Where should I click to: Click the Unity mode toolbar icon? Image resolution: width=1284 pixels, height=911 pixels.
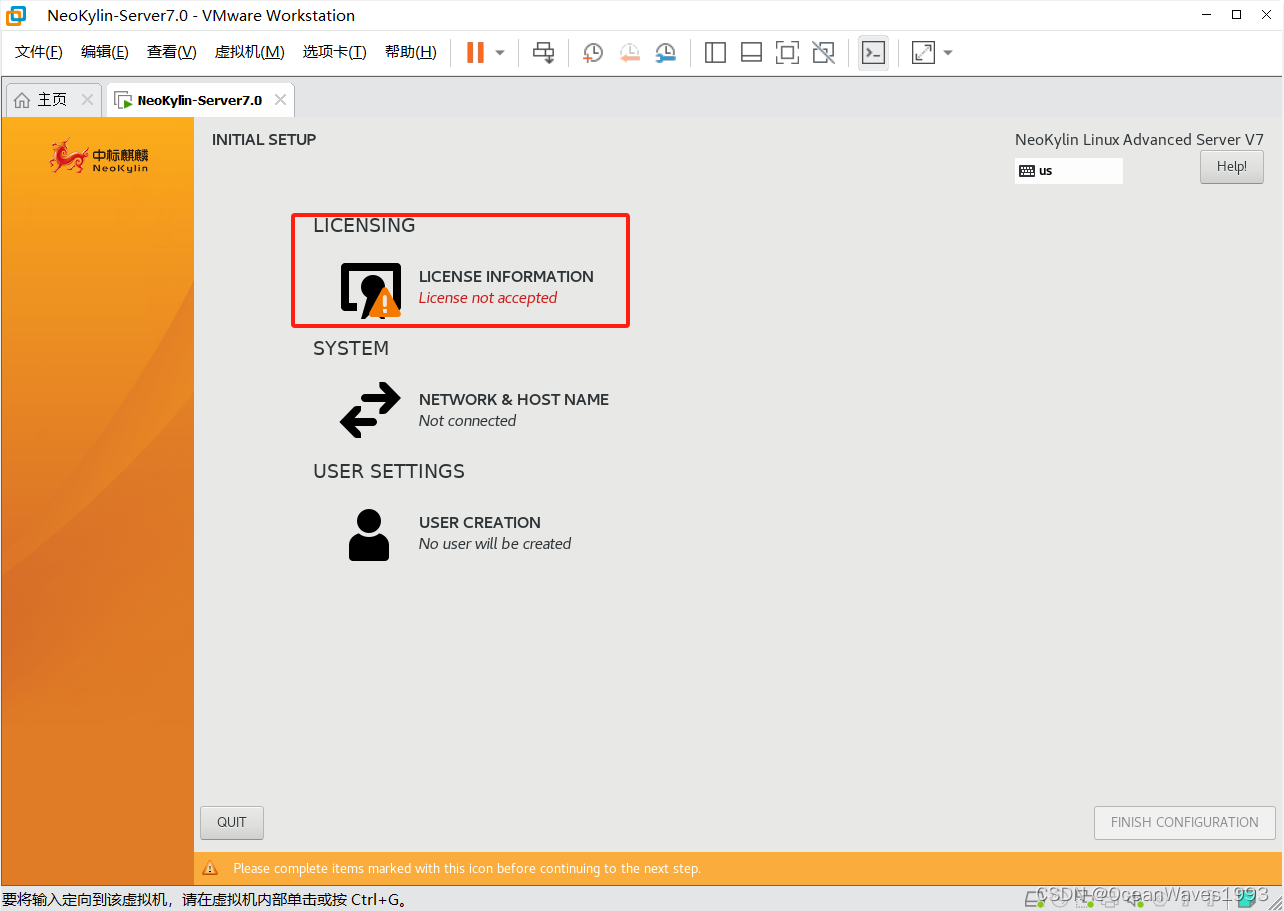(823, 52)
